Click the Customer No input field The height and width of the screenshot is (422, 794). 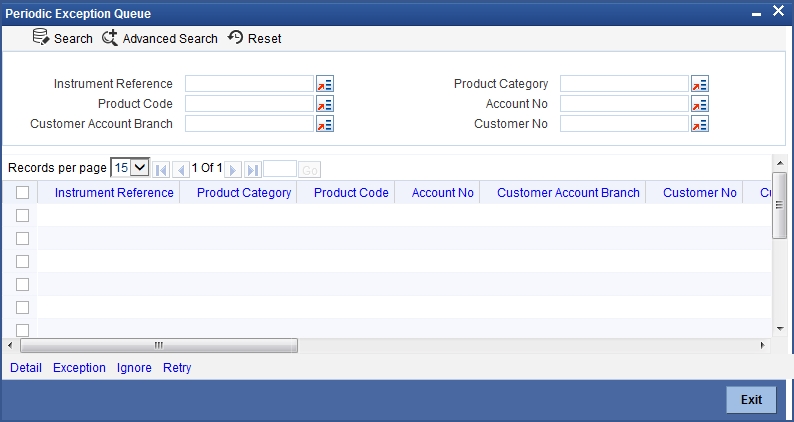pos(624,124)
